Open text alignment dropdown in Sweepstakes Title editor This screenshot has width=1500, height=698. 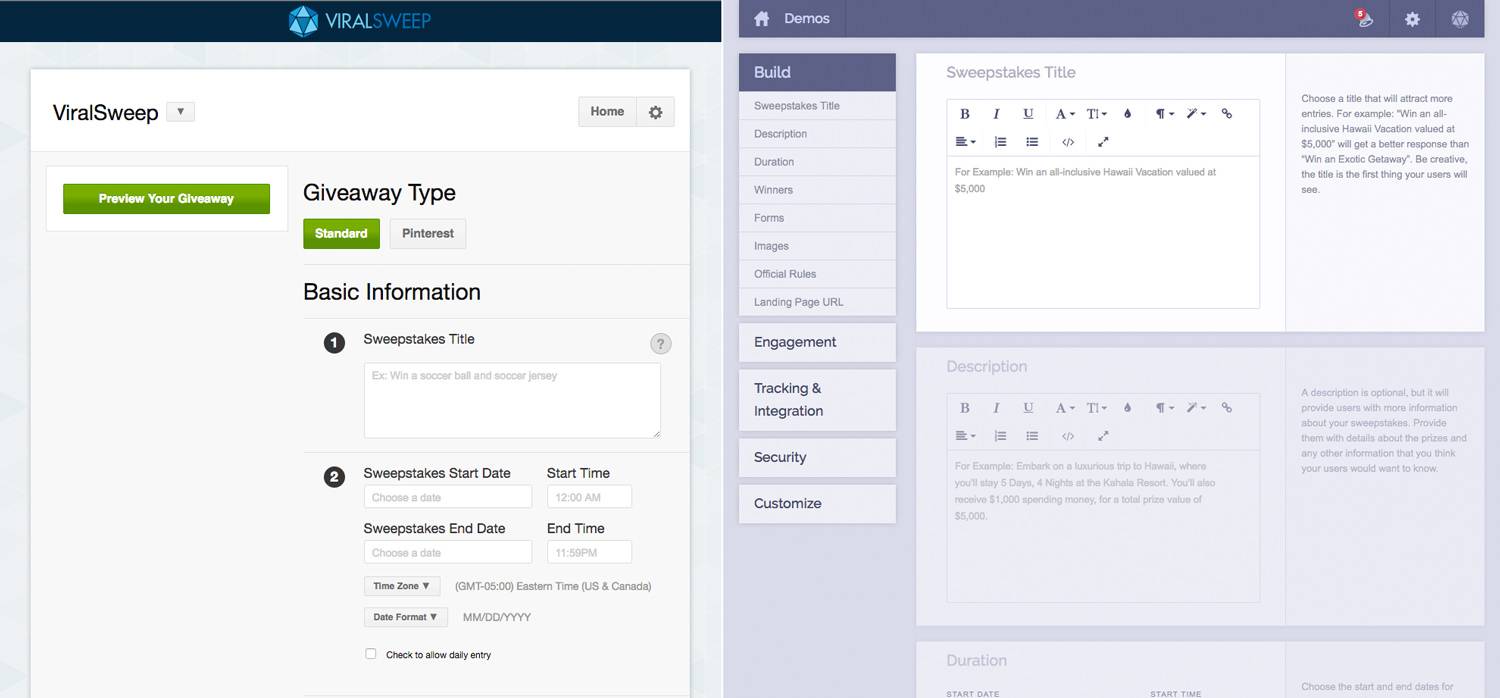965,142
